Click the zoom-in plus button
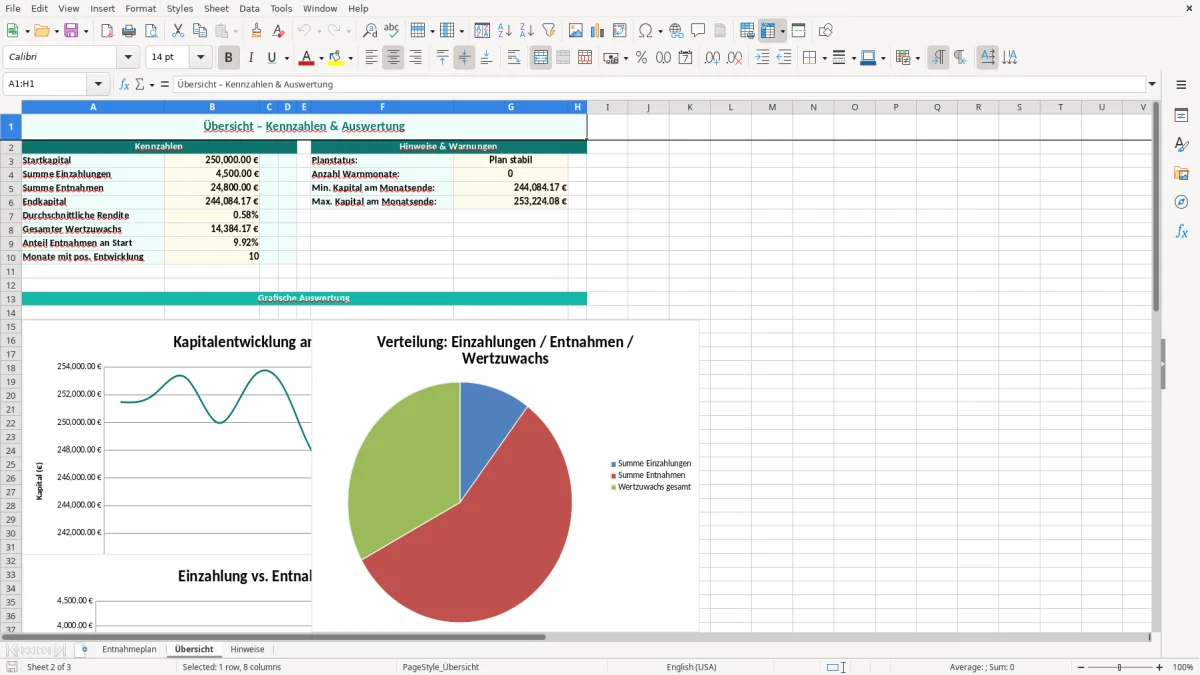Viewport: 1200px width, 675px height. (1159, 667)
